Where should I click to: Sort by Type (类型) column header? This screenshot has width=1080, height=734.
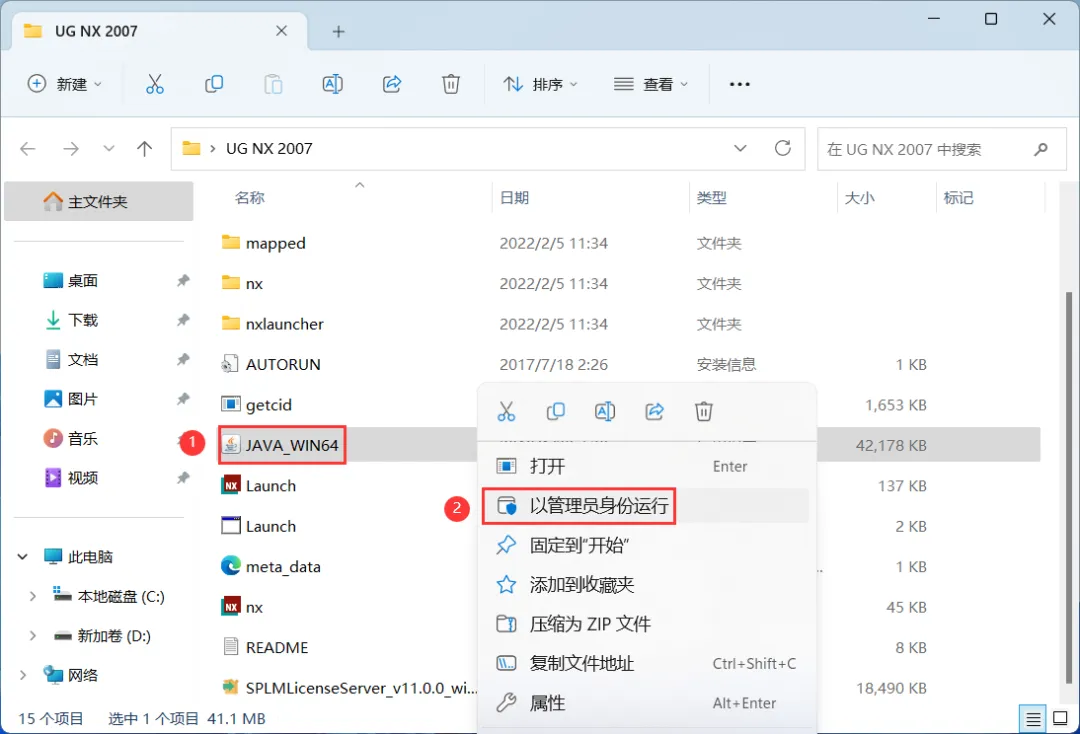712,198
